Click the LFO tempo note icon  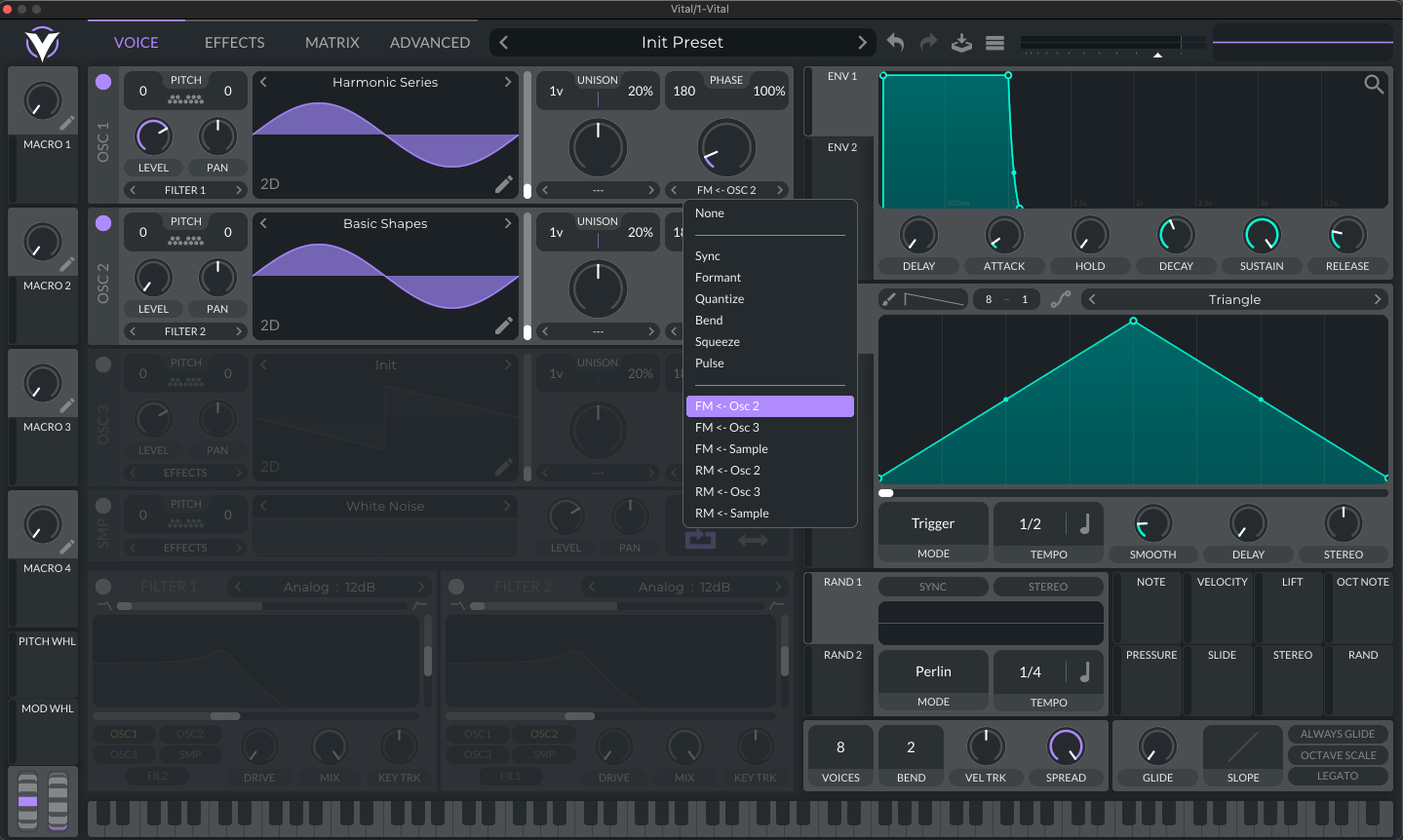pos(1084,523)
